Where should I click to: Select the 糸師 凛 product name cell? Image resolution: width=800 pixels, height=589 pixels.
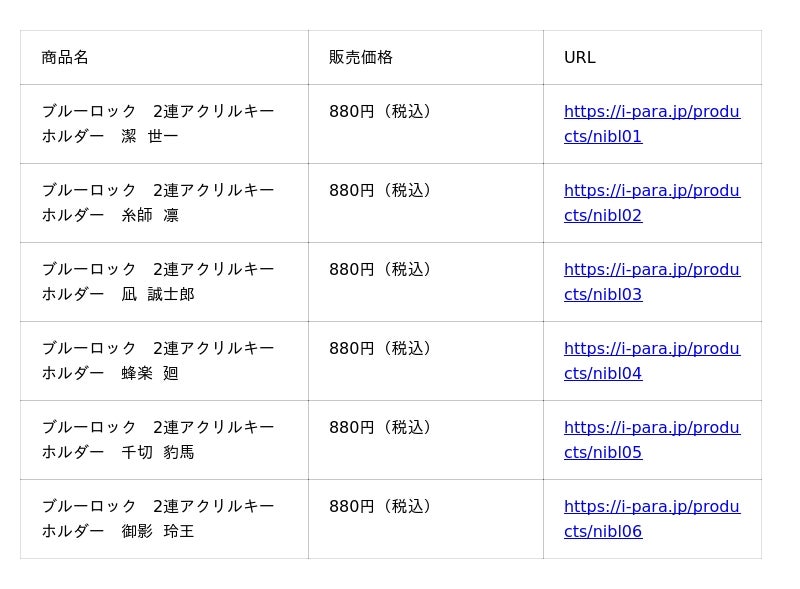pyautogui.click(x=164, y=203)
